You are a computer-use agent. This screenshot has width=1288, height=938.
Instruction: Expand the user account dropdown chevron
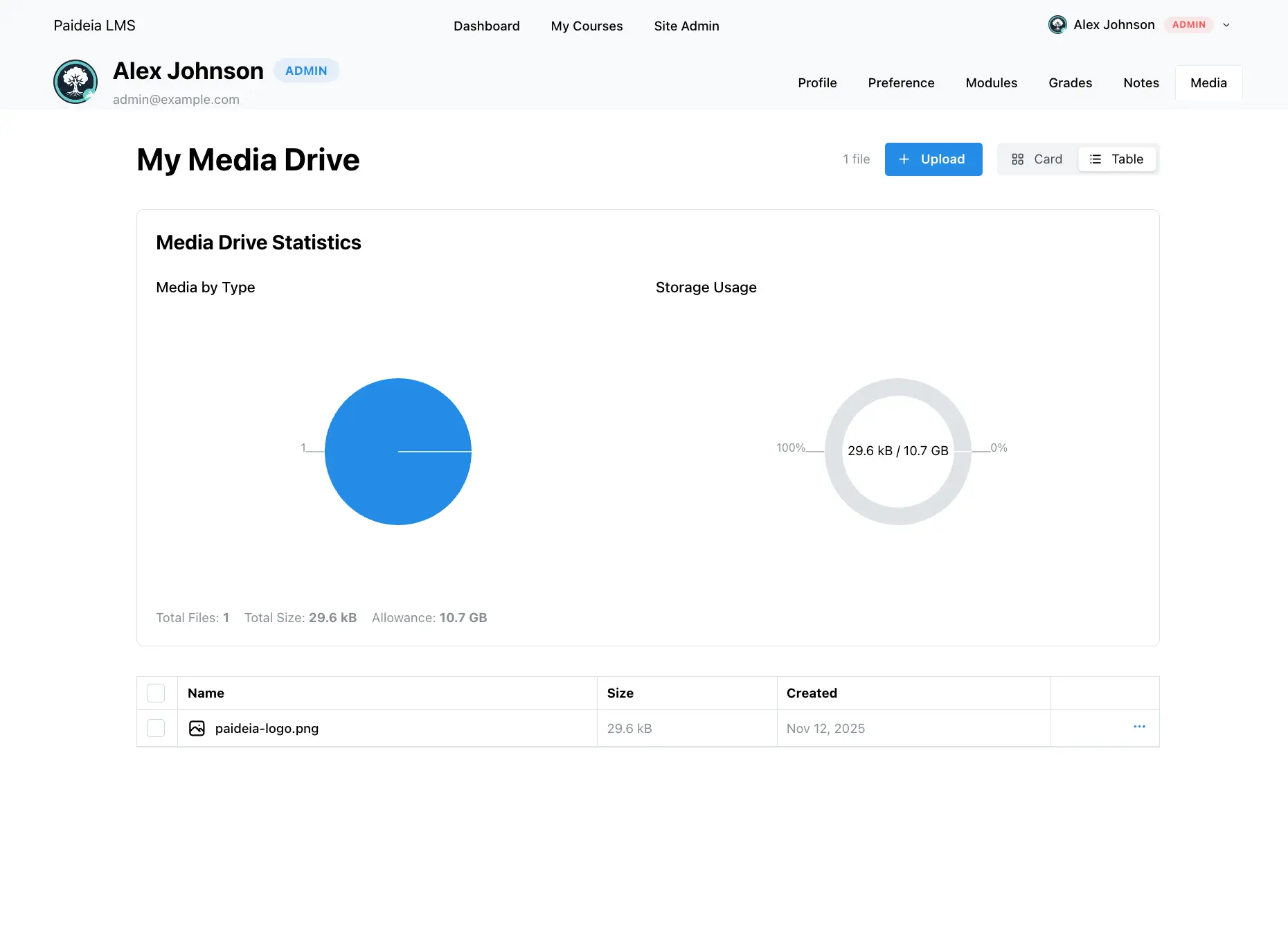1226,25
